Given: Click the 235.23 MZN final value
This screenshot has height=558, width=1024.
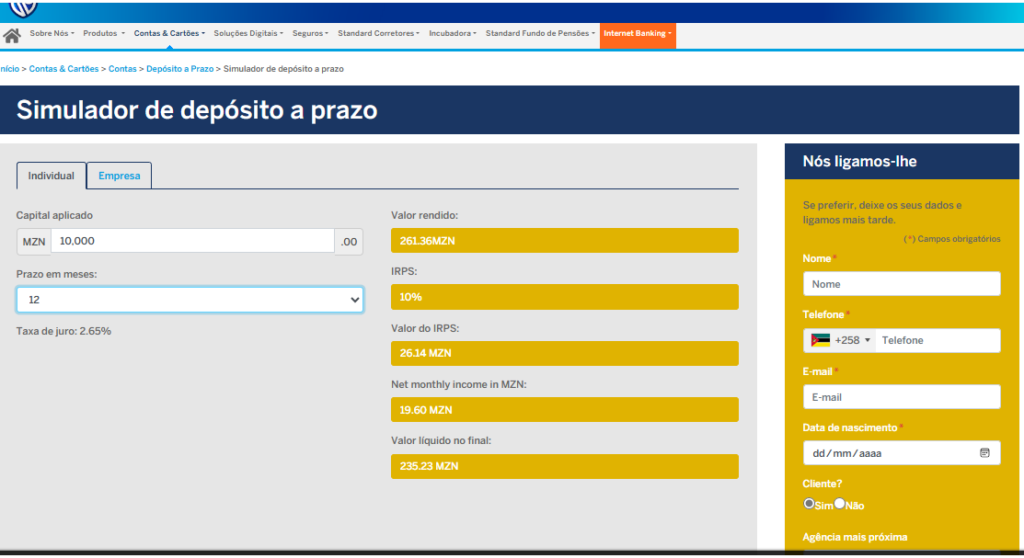Looking at the screenshot, I should click(564, 467).
